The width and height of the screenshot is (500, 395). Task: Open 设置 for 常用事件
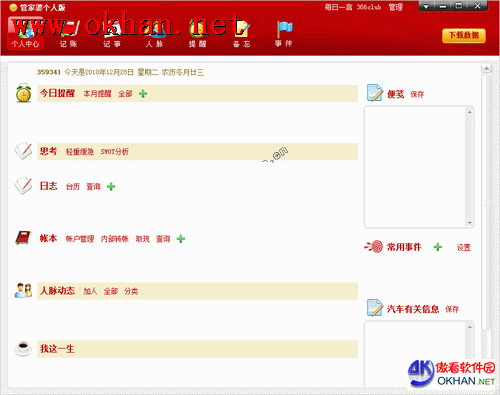tap(464, 248)
